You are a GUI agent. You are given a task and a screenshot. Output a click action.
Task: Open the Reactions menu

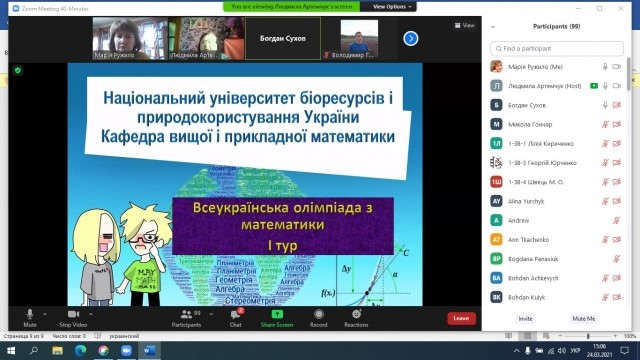(x=356, y=318)
